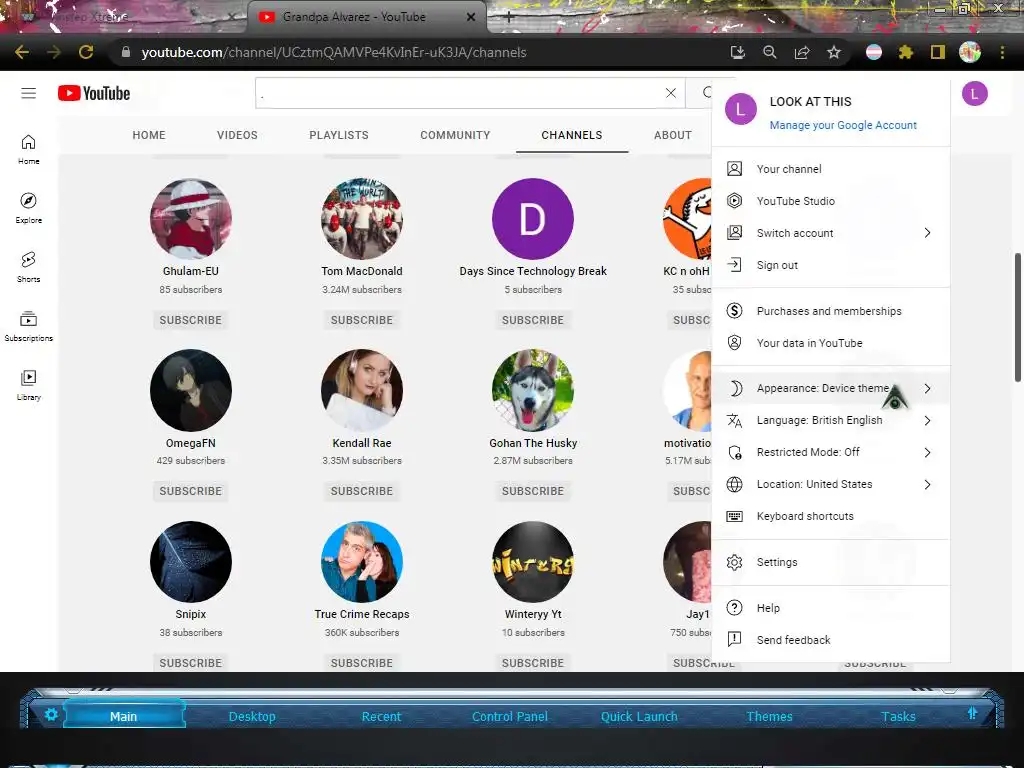Open Chrome profile avatar
This screenshot has width=1024, height=768.
click(970, 52)
